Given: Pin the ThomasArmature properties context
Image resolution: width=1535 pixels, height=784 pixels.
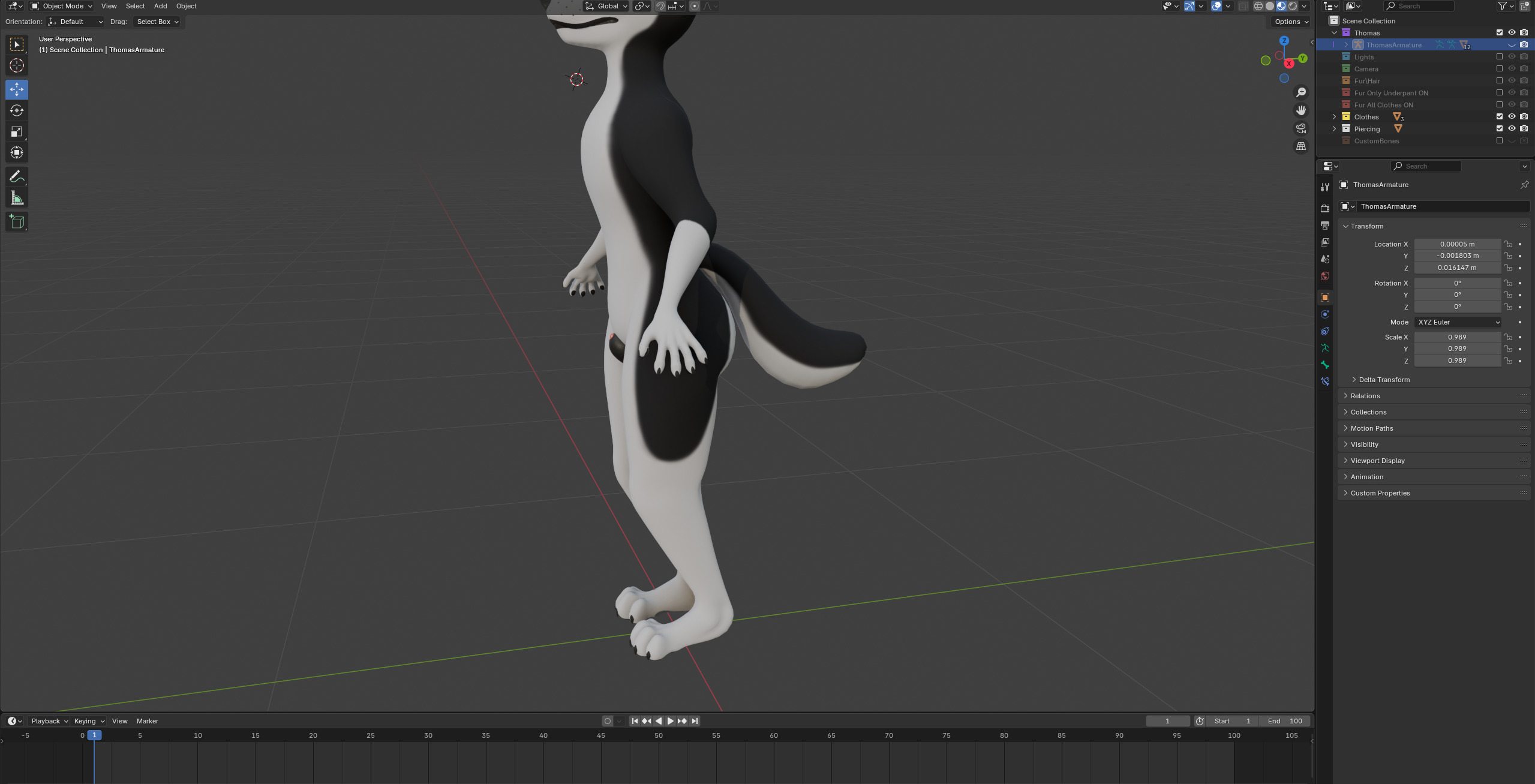Looking at the screenshot, I should pos(1524,185).
